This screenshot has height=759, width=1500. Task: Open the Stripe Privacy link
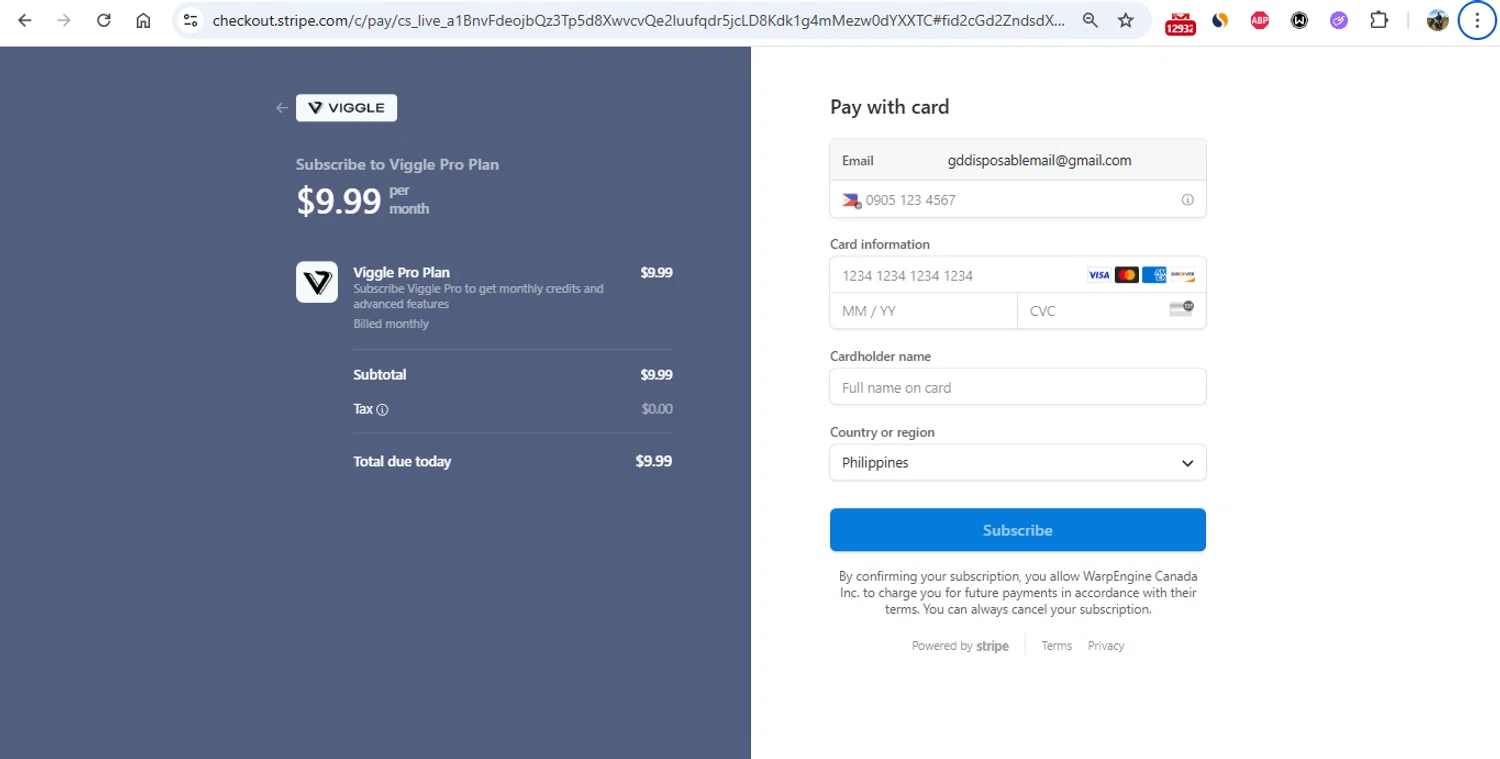(1106, 646)
